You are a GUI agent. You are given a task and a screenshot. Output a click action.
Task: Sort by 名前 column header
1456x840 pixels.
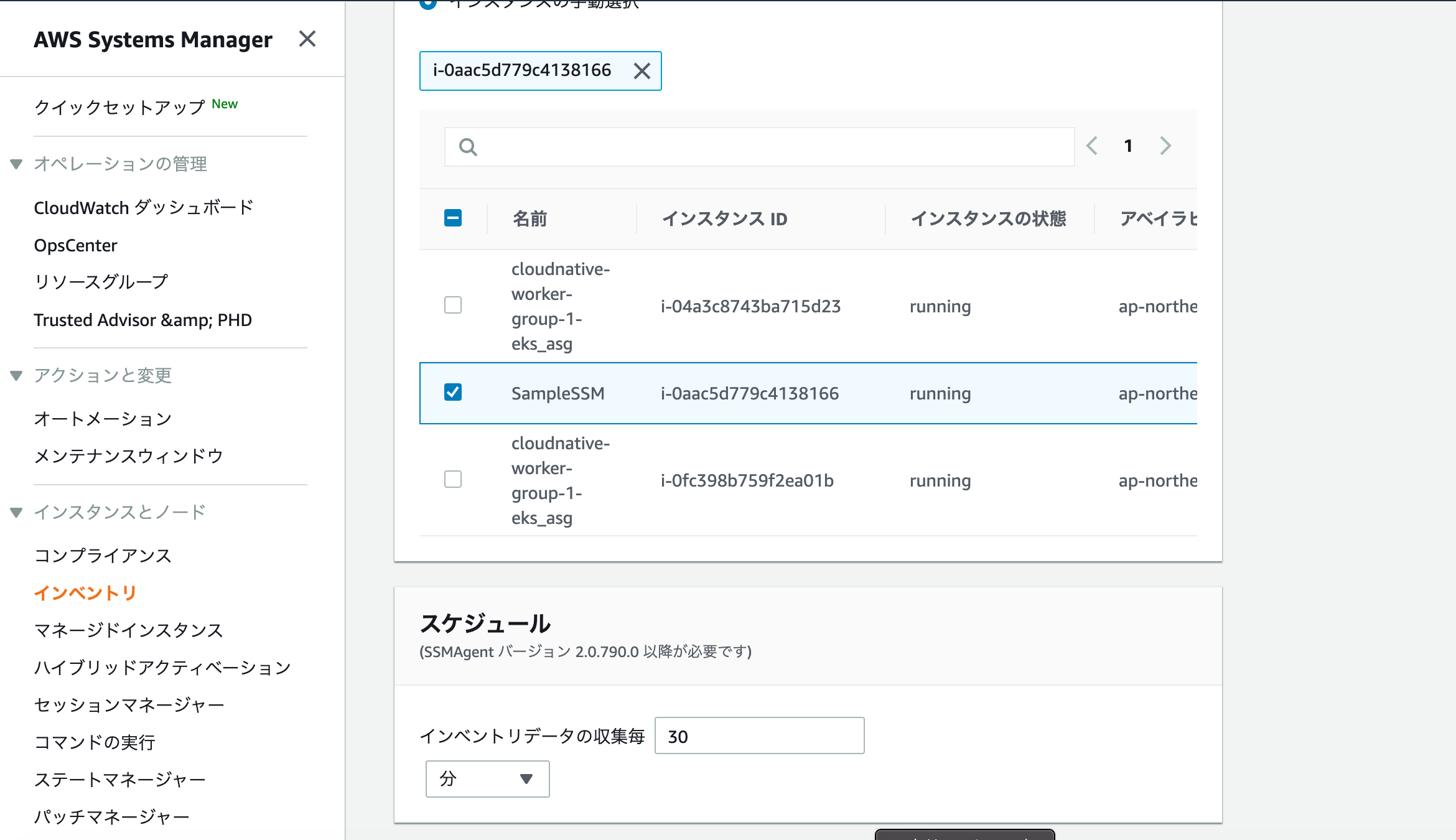(x=530, y=218)
